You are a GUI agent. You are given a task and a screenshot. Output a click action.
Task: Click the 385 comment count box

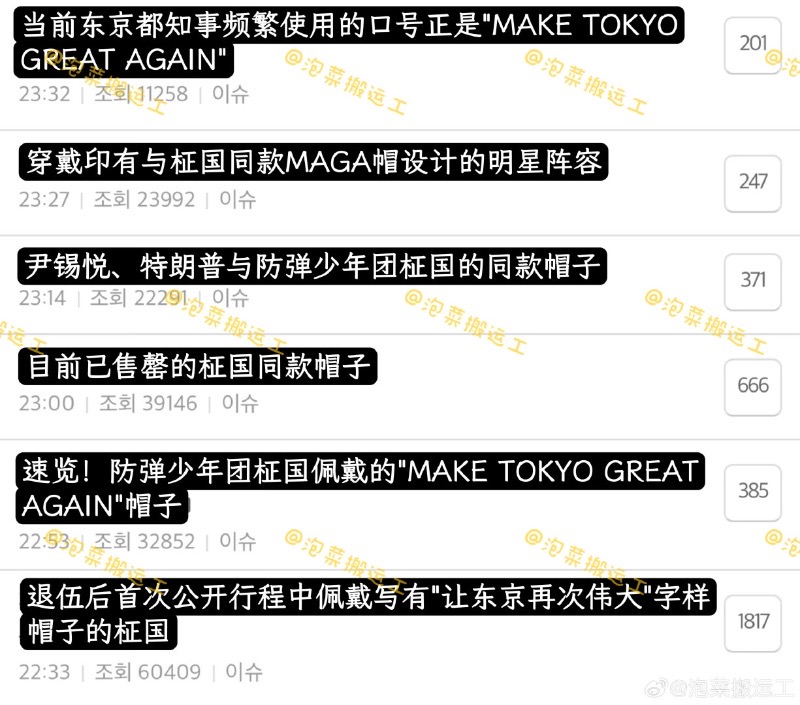click(x=753, y=493)
